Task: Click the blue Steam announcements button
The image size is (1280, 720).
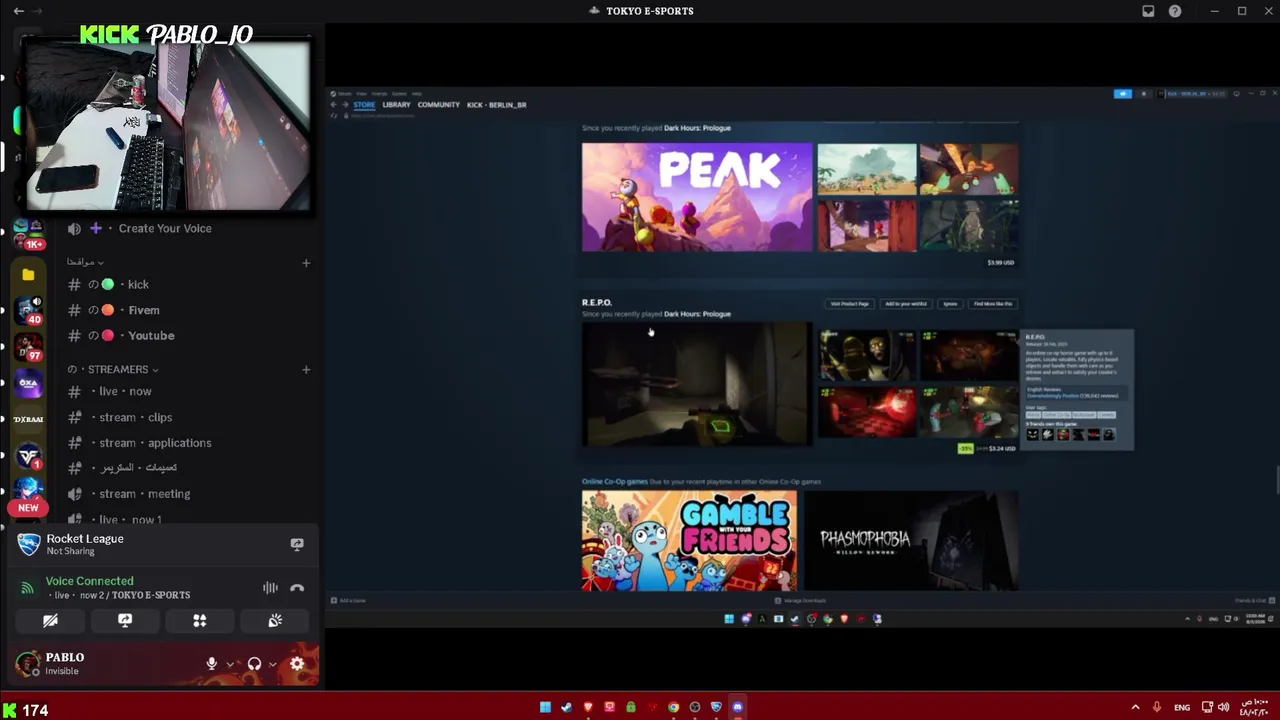Action: [1123, 94]
